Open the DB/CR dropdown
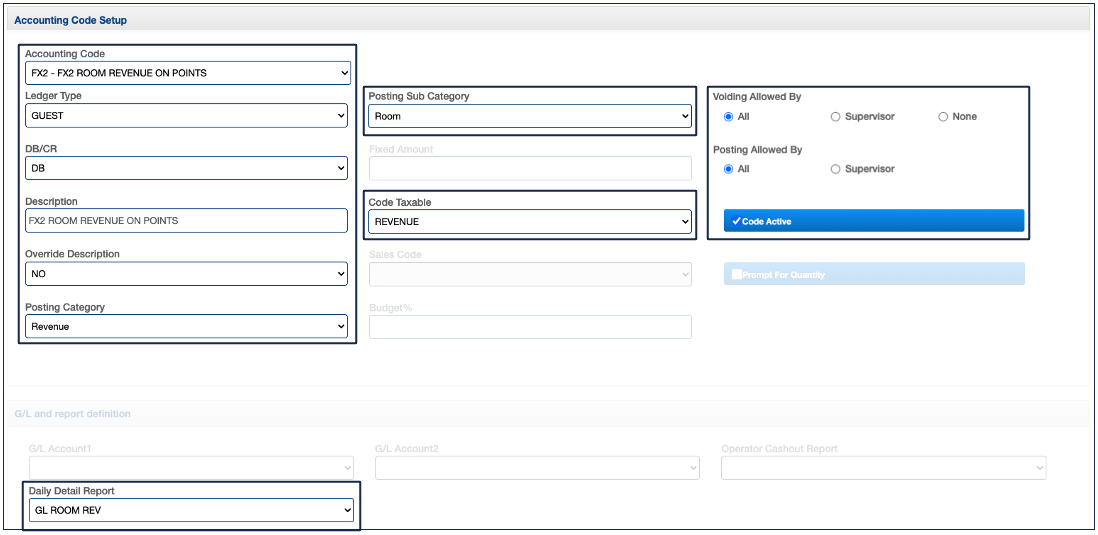 point(187,169)
